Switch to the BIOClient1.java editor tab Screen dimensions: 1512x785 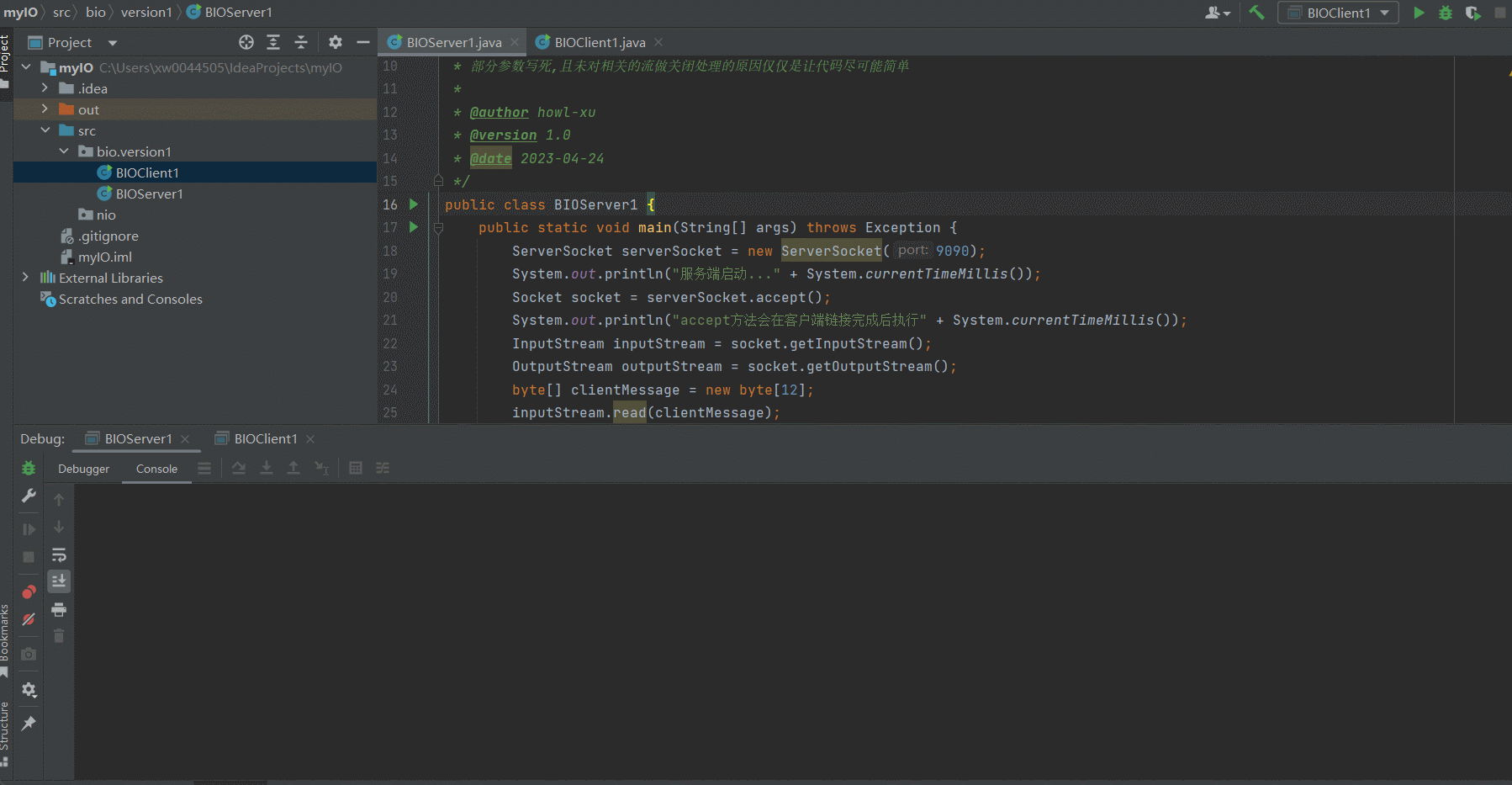600,42
